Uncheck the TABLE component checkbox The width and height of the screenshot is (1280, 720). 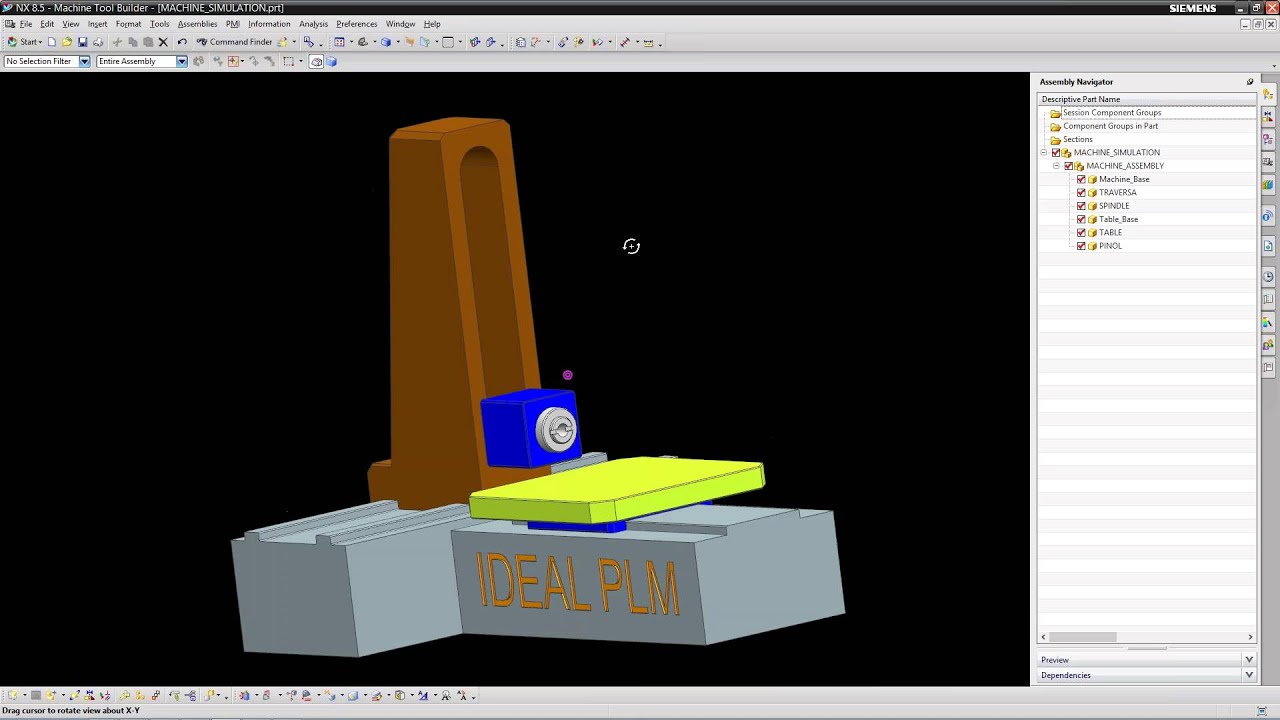(1081, 233)
